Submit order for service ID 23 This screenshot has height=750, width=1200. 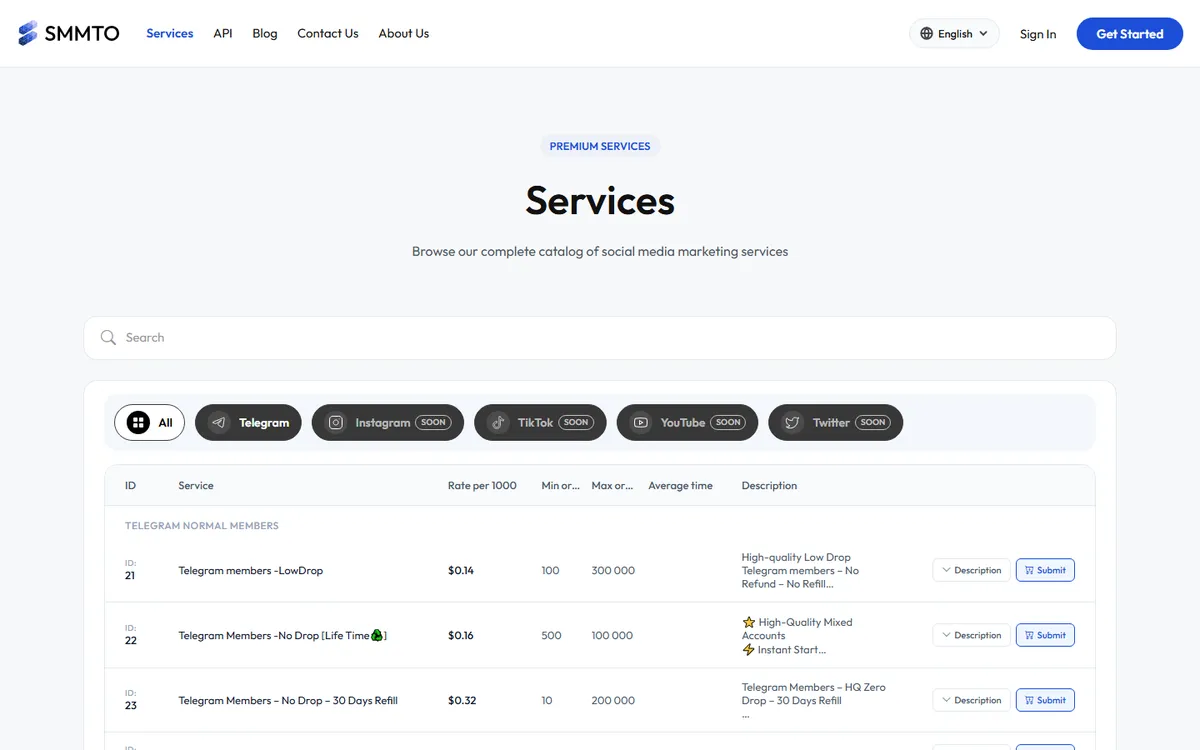coord(1045,700)
